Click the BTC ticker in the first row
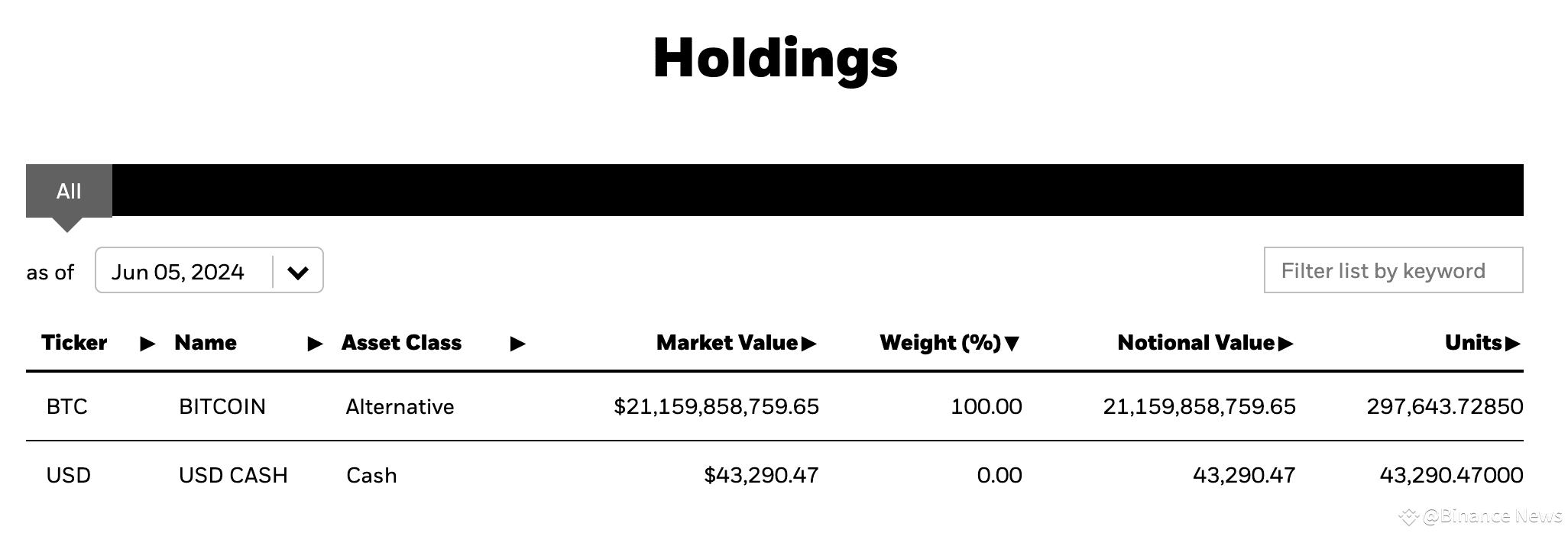This screenshot has height=533, width=1568. click(x=67, y=406)
